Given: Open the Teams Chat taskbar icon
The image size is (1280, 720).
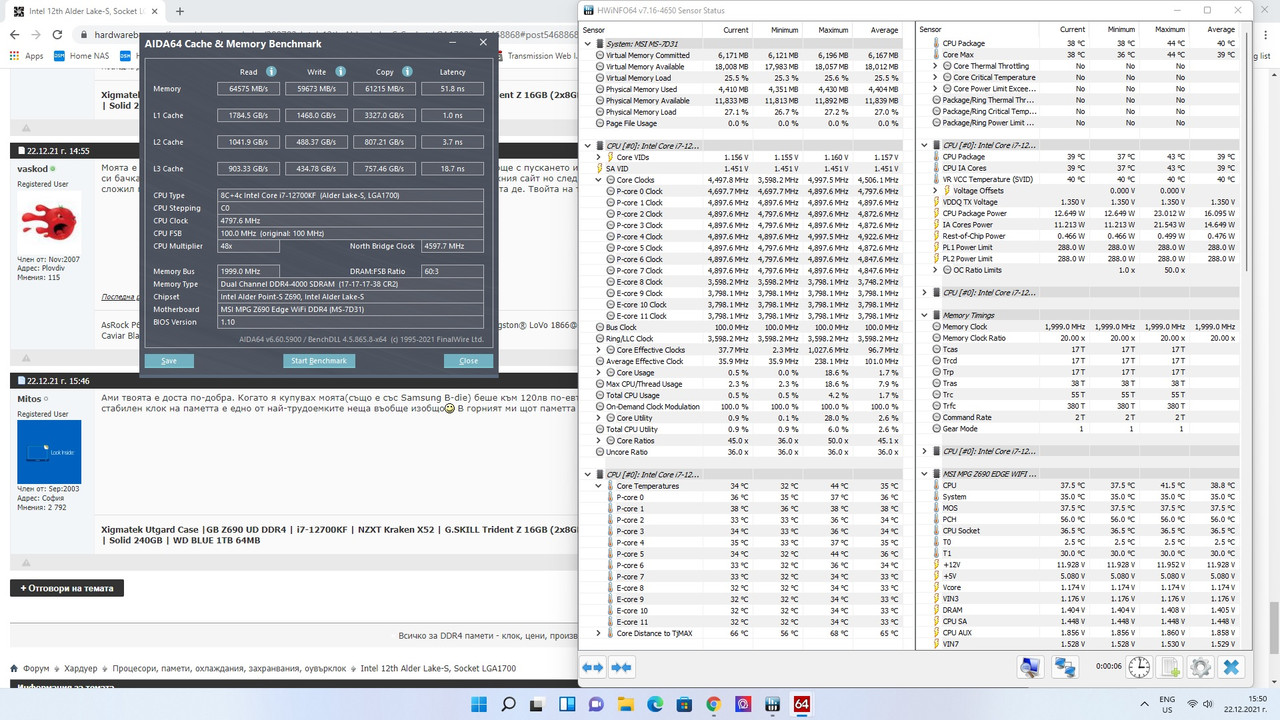Looking at the screenshot, I should coord(596,703).
